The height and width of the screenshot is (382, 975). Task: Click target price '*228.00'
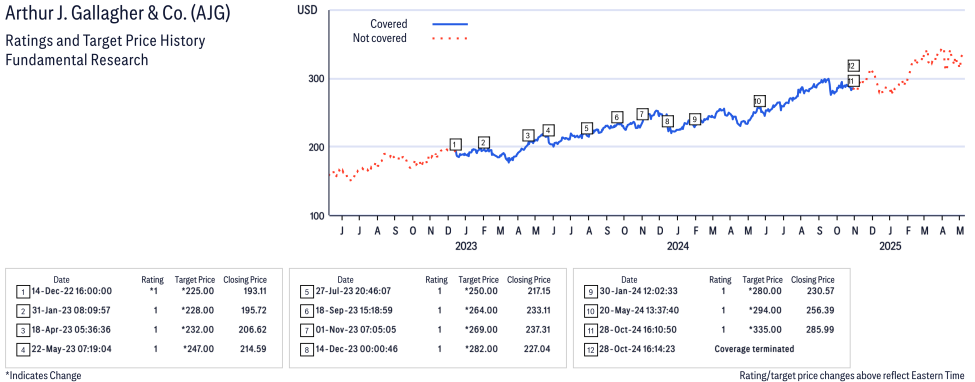point(197,310)
